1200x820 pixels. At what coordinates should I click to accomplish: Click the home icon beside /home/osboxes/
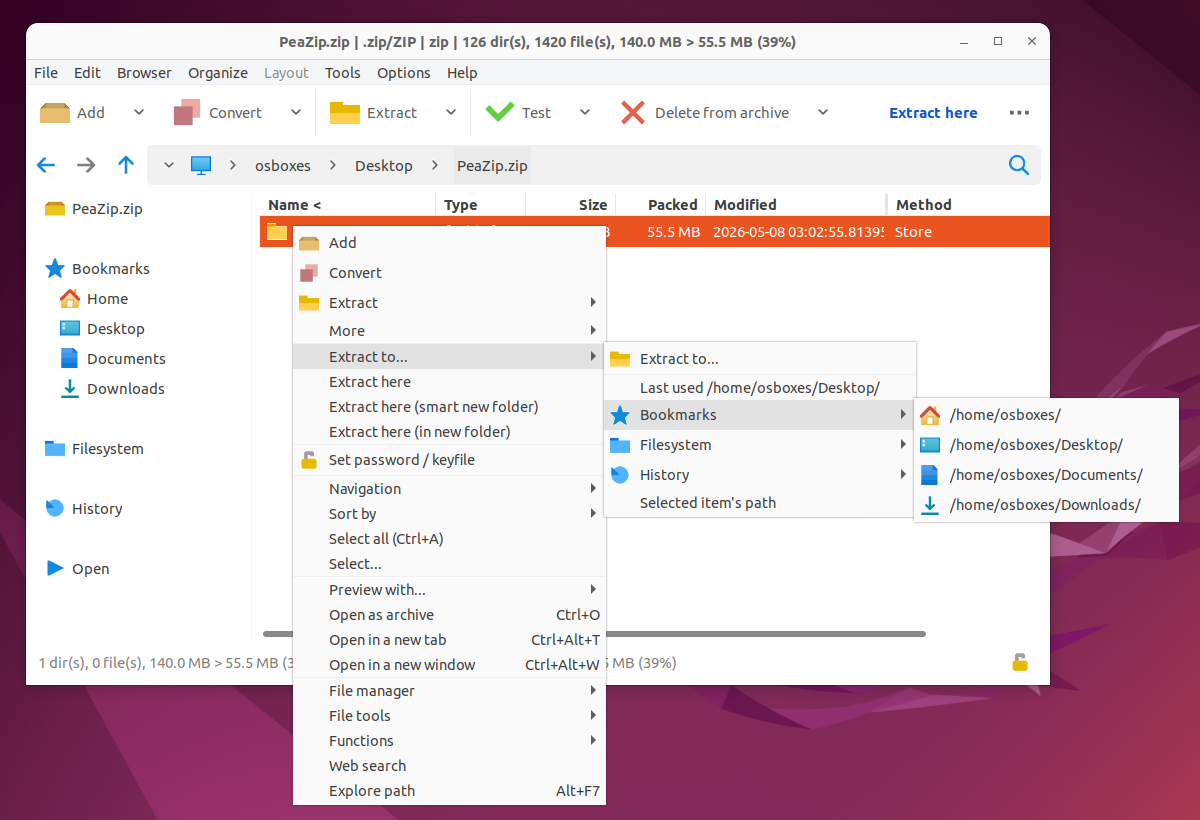click(x=930, y=415)
